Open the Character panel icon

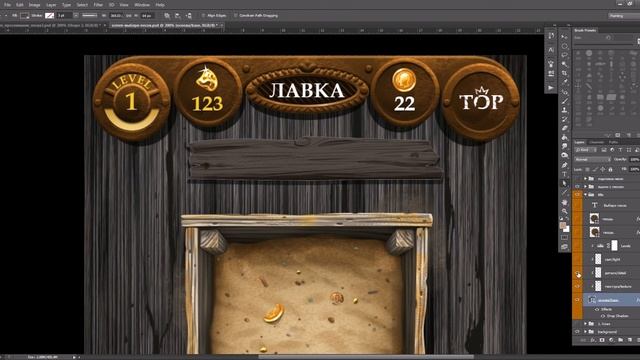pyautogui.click(x=551, y=50)
